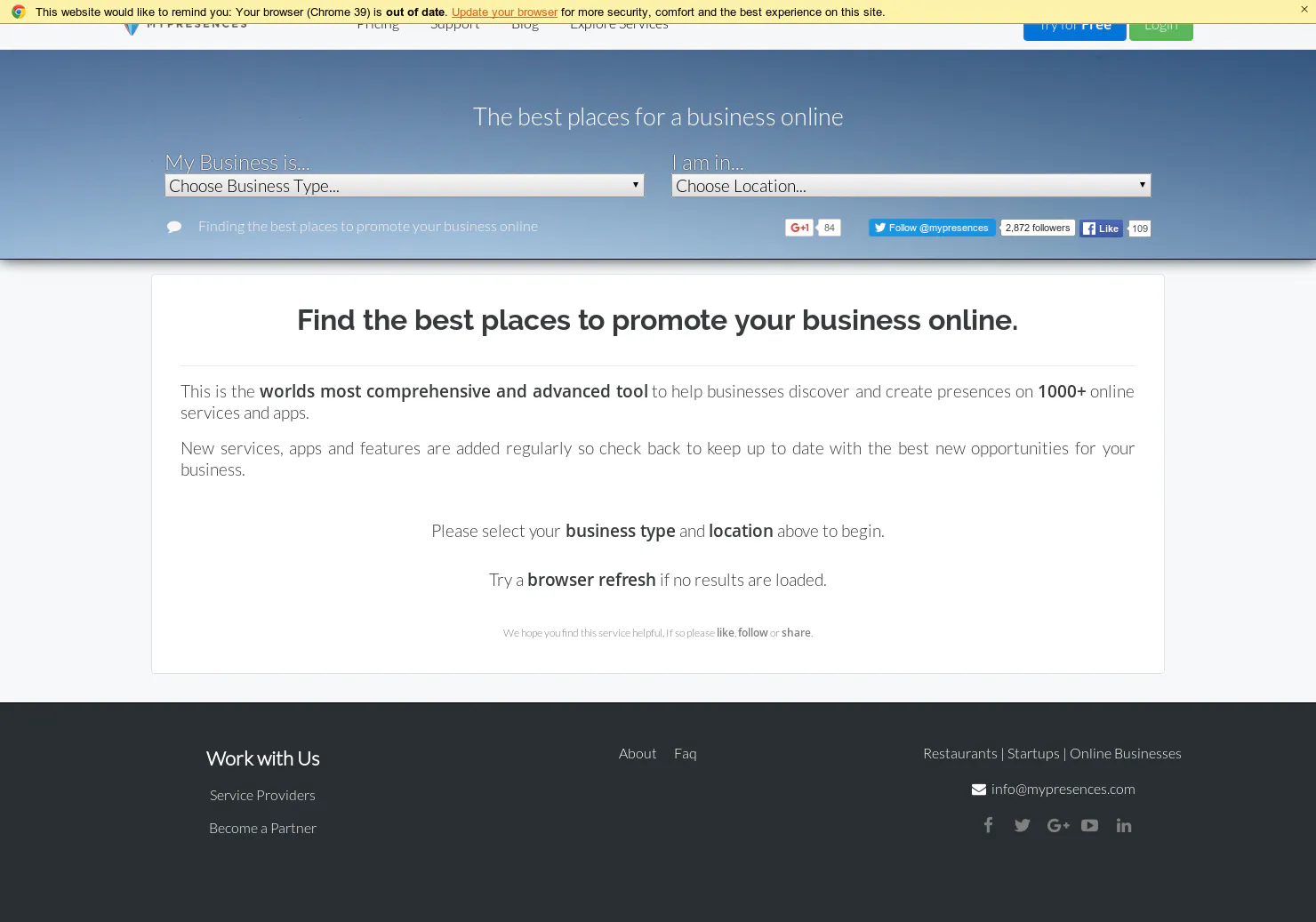
Task: Click the Facebook like count 109
Action: coord(1140,228)
